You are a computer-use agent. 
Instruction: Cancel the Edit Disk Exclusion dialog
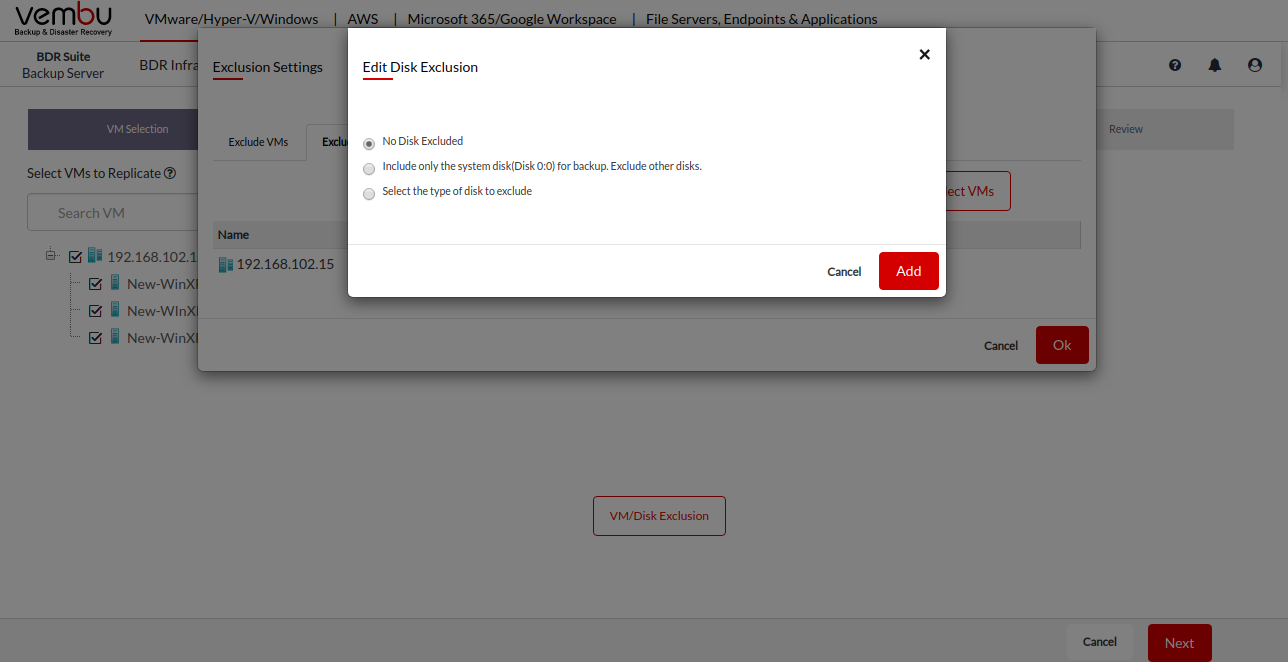click(844, 272)
